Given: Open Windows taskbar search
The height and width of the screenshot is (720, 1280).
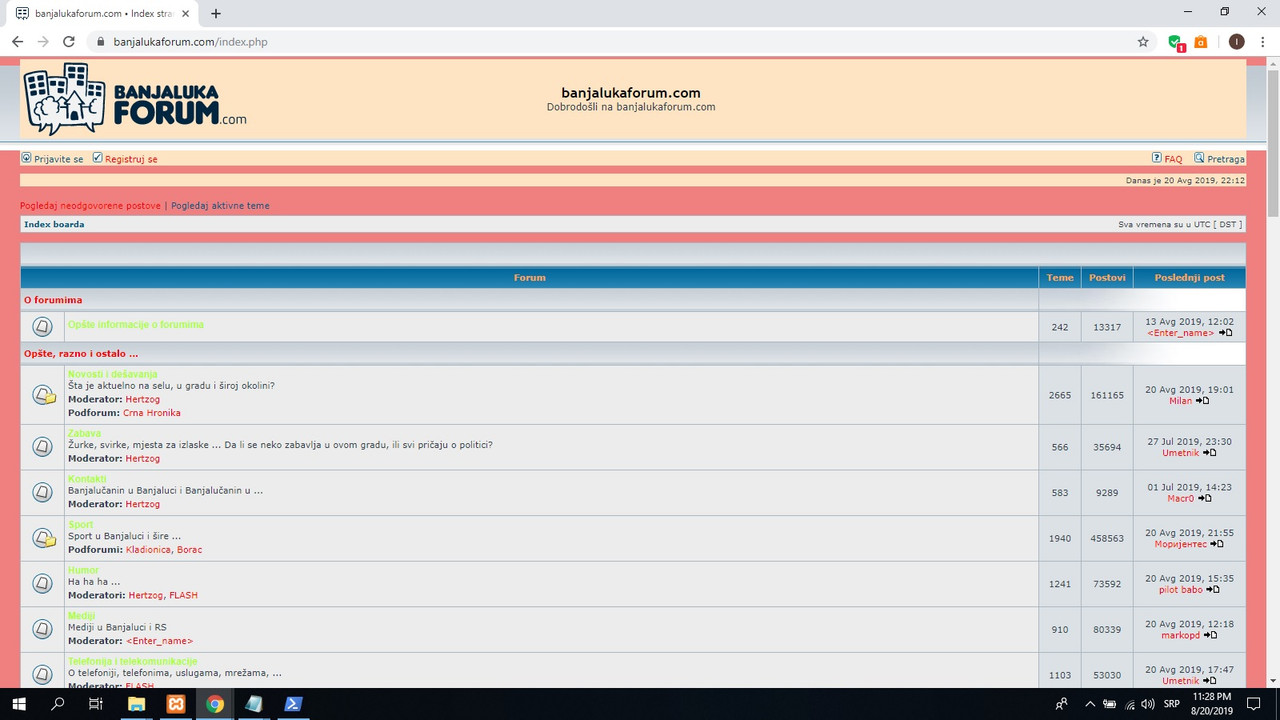Looking at the screenshot, I should point(58,704).
